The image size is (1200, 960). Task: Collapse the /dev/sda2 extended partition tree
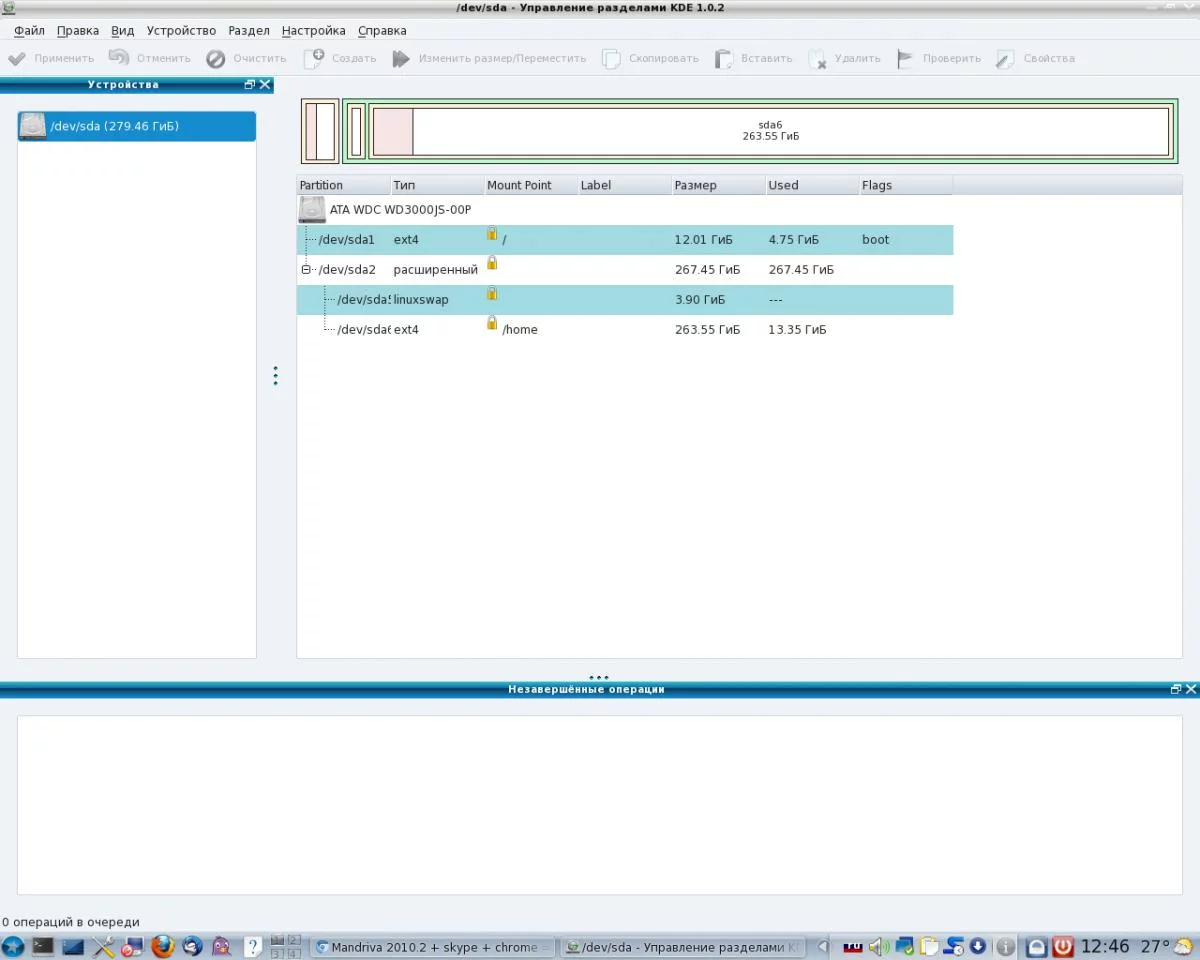coord(306,270)
